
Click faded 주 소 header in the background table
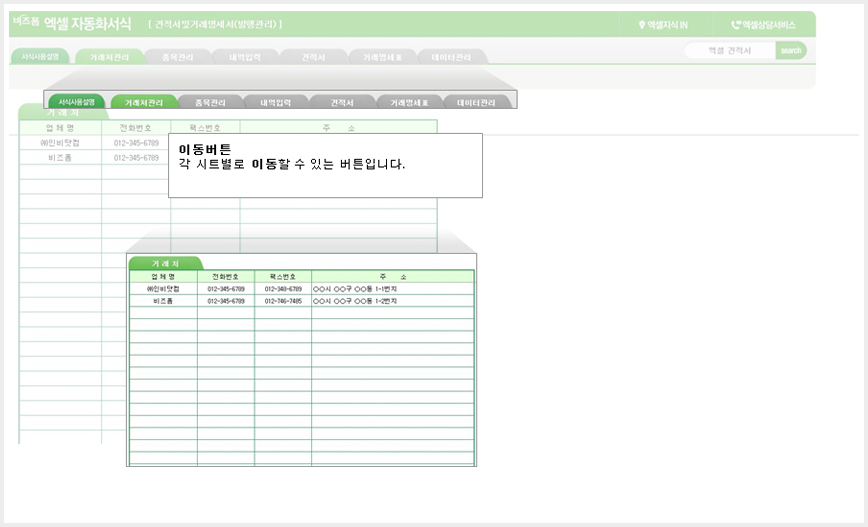point(339,128)
